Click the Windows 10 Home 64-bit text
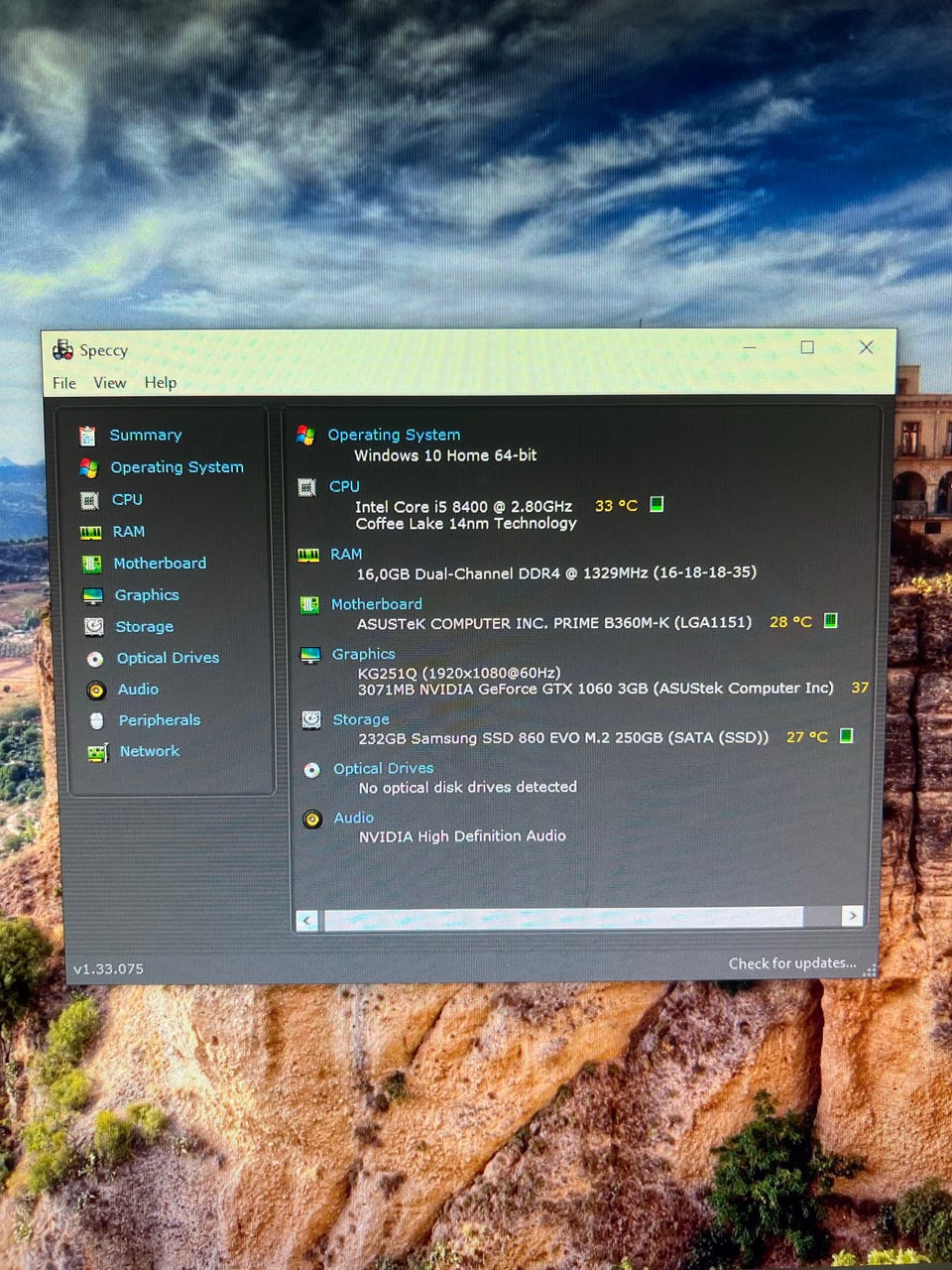Screen dimensions: 952x1270 click(445, 455)
